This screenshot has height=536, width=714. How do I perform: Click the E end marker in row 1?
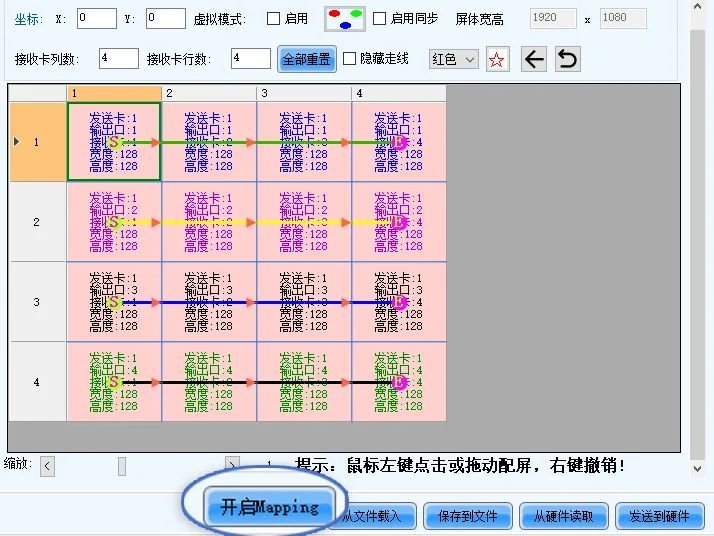pos(399,143)
